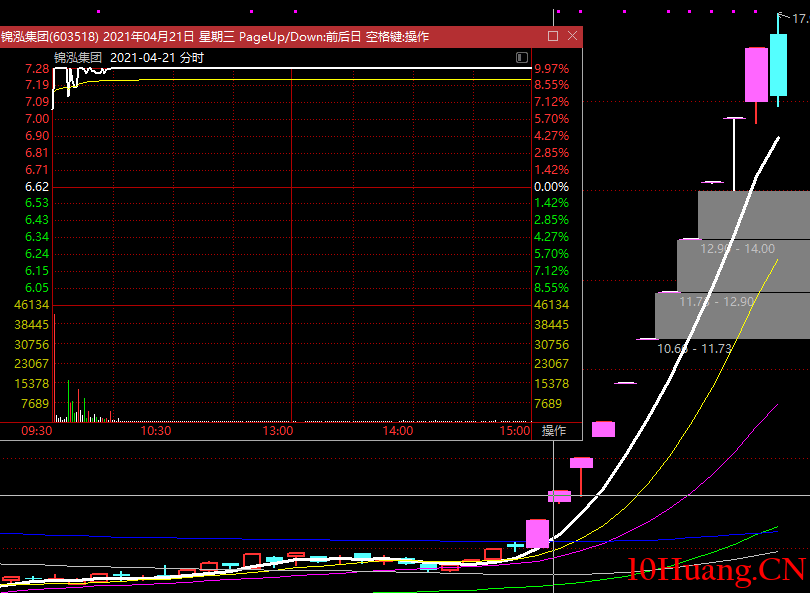Screen dimensions: 810x593
Task: Click the flag marker at the chart's peak
Action: coord(783,16)
